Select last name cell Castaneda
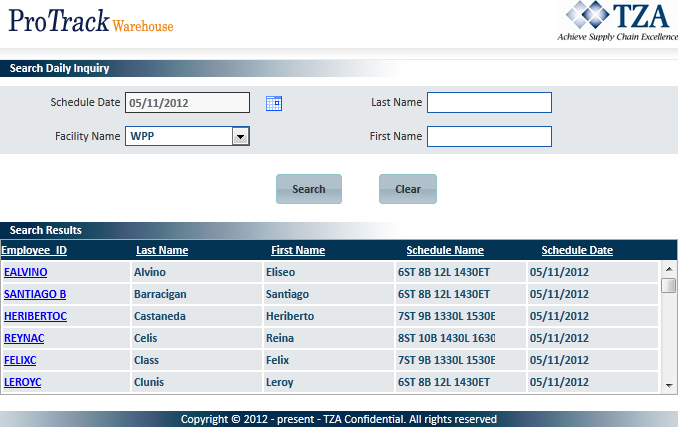 point(196,316)
